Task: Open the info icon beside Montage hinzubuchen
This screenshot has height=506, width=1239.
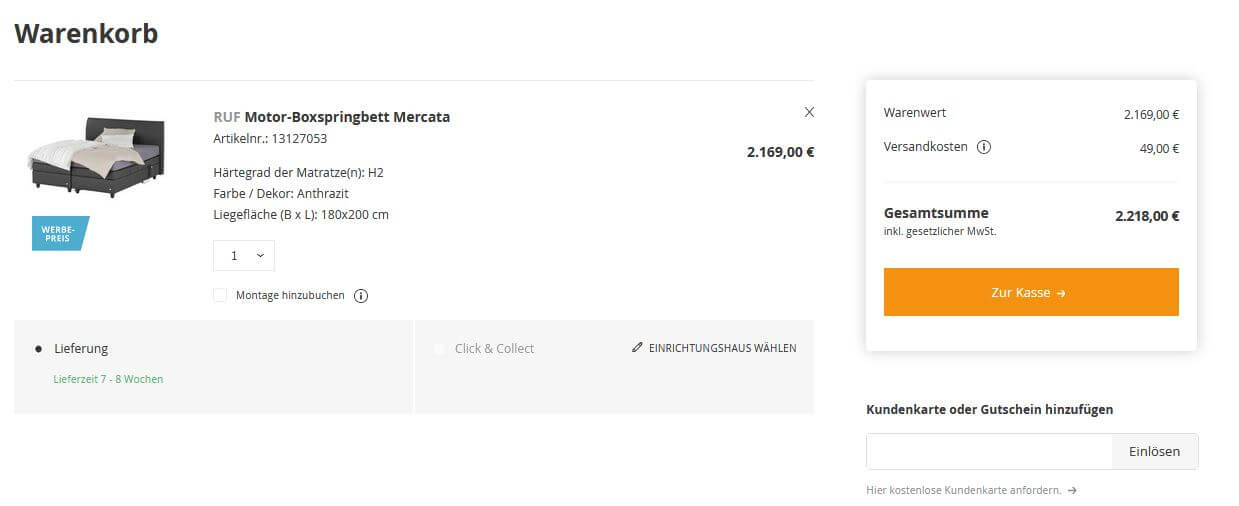Action: coord(361,296)
